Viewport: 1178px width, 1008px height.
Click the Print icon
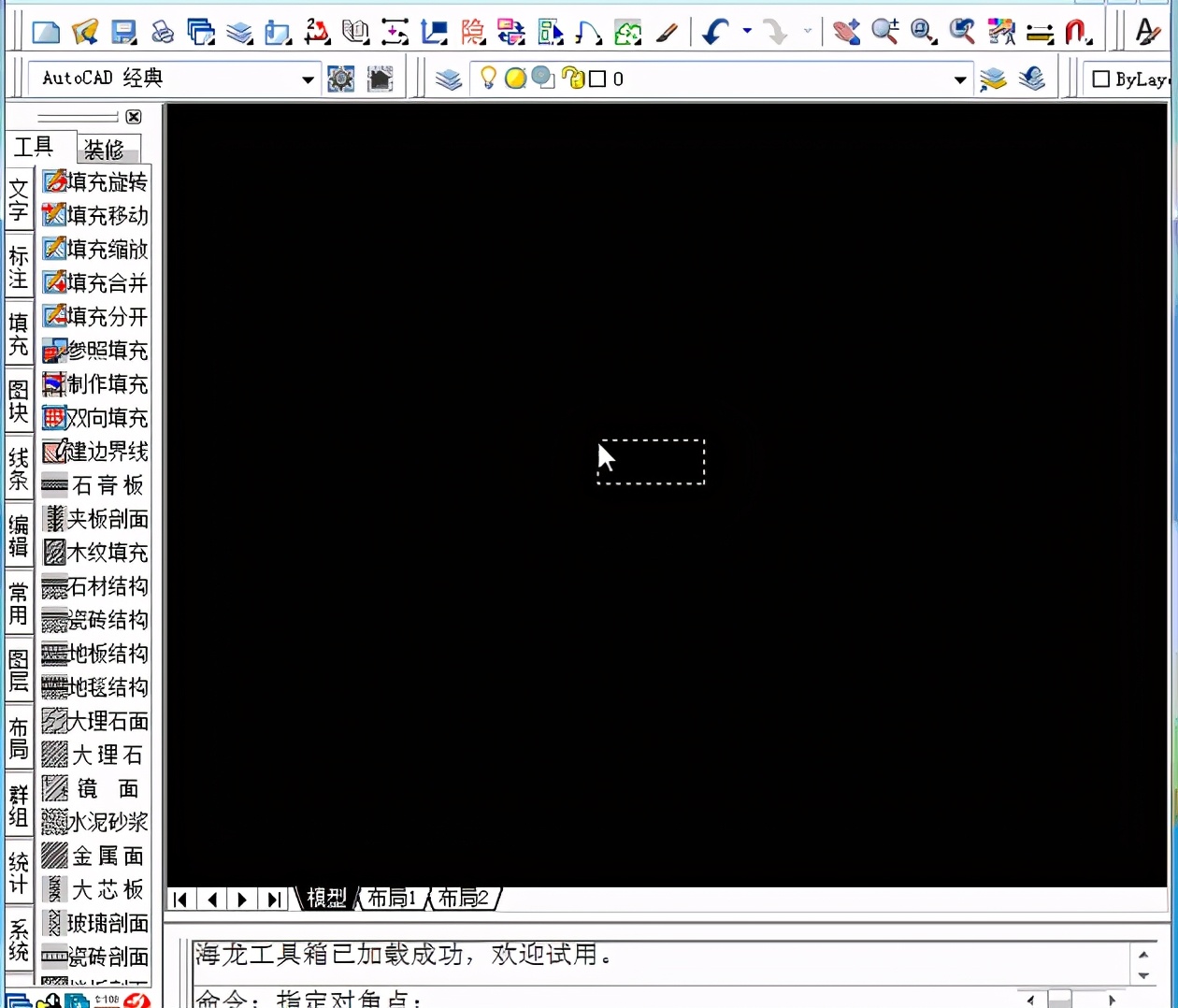click(x=163, y=33)
